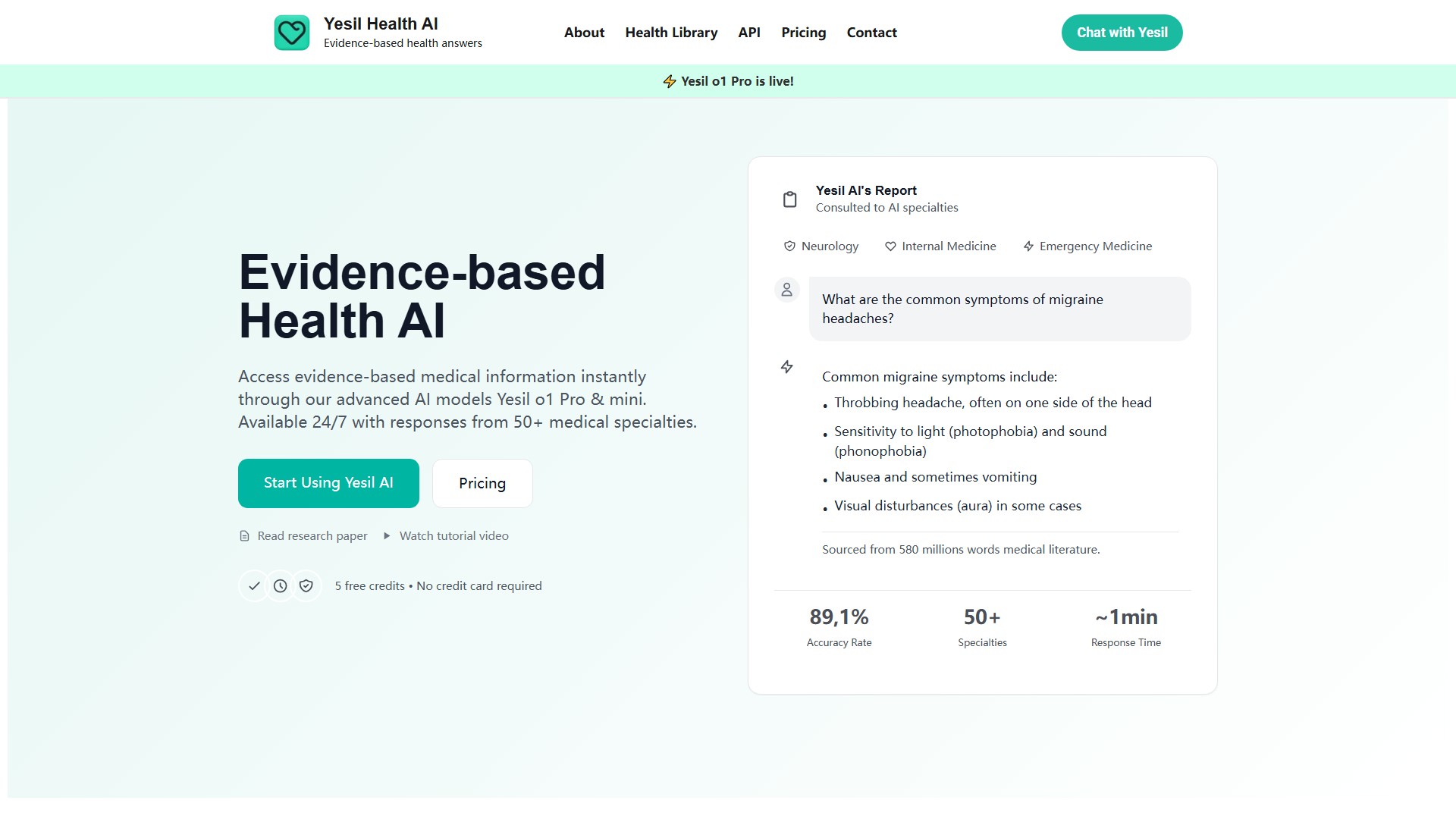
Task: Click the heart icon next to Internal Medicine
Action: (890, 246)
